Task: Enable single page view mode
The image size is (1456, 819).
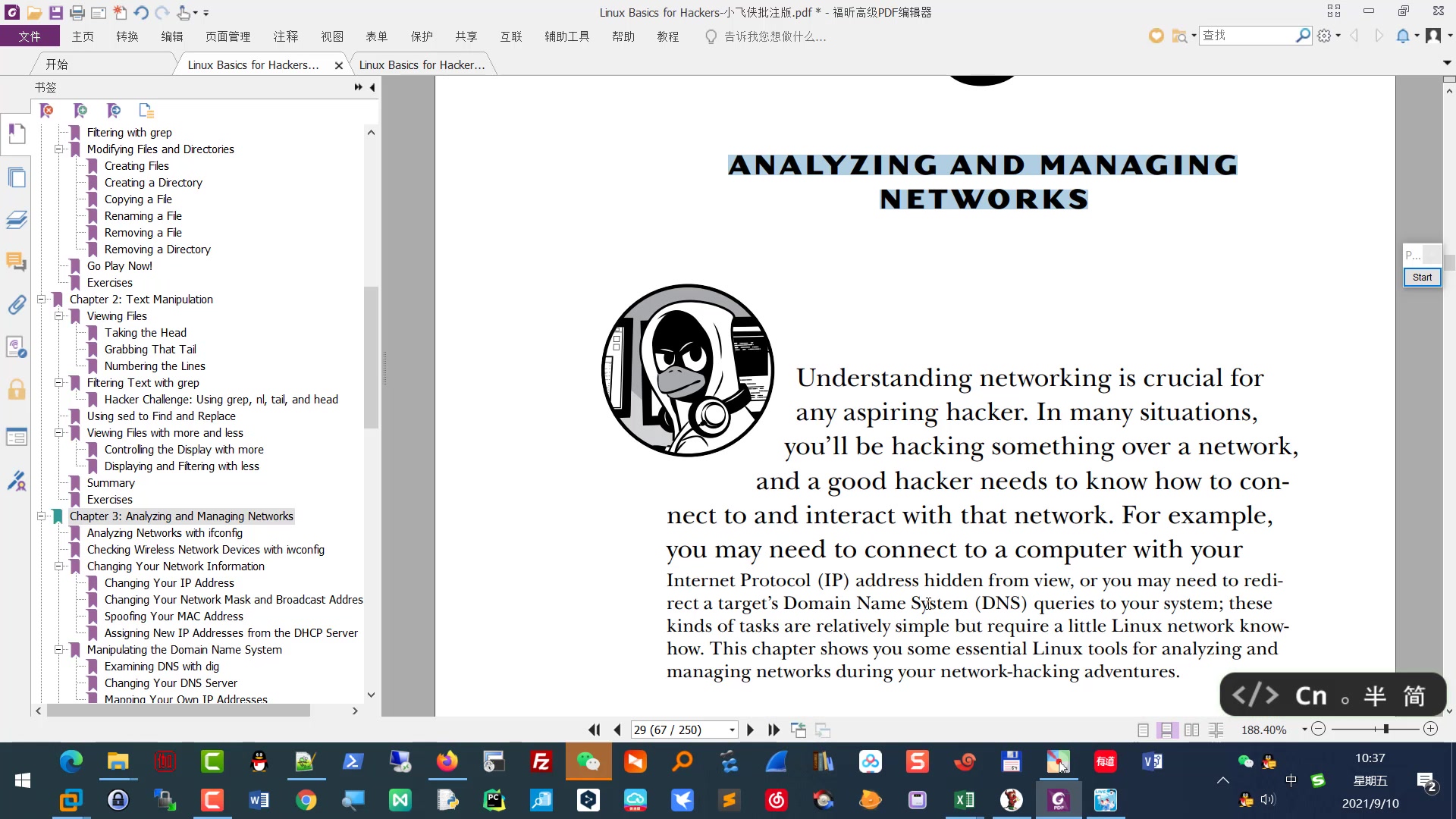Action: tap(1143, 730)
